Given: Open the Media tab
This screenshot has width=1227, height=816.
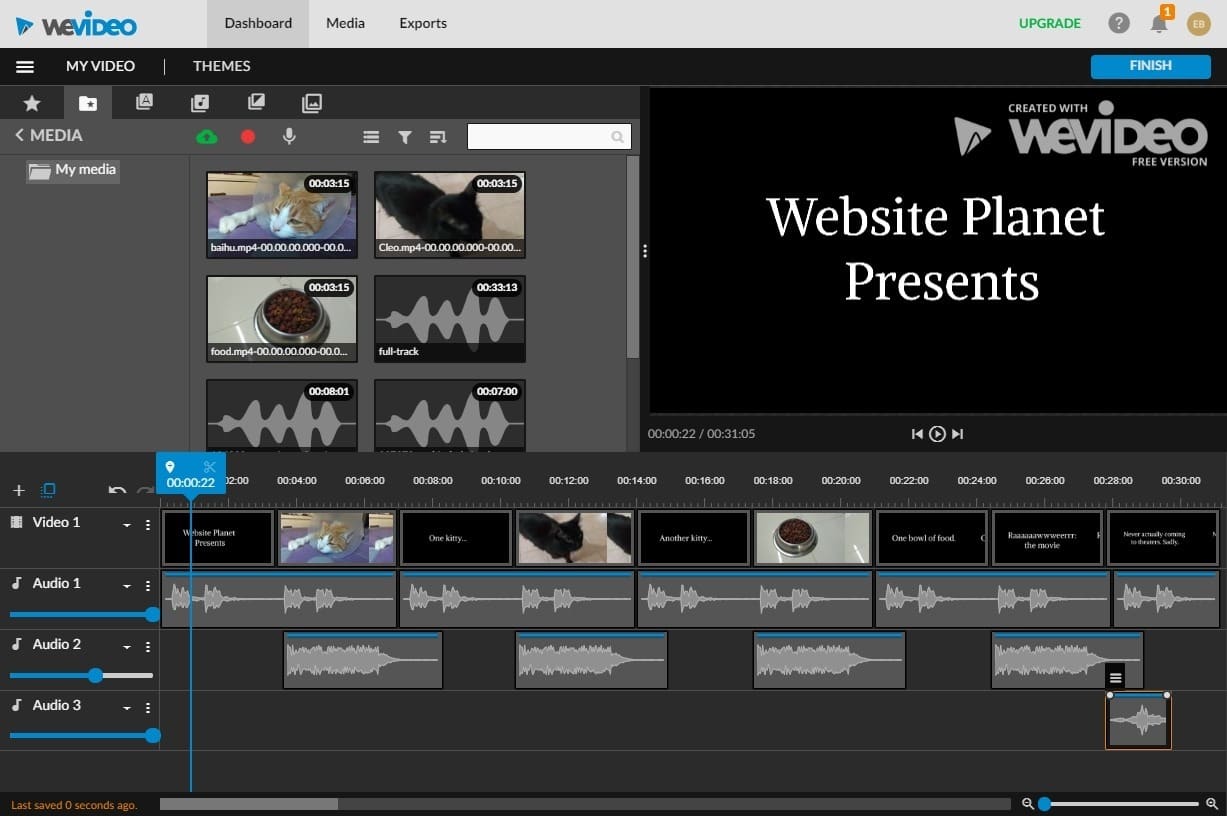Looking at the screenshot, I should click(x=345, y=23).
